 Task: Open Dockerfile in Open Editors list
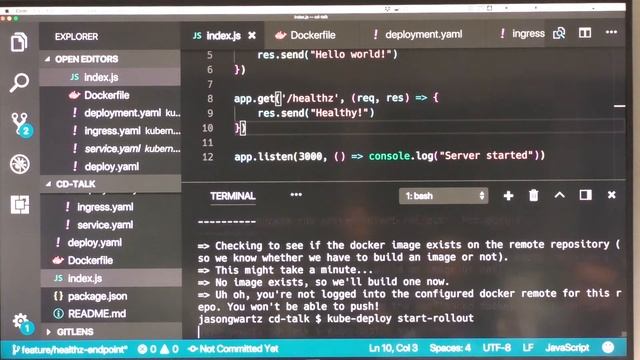pos(110,95)
